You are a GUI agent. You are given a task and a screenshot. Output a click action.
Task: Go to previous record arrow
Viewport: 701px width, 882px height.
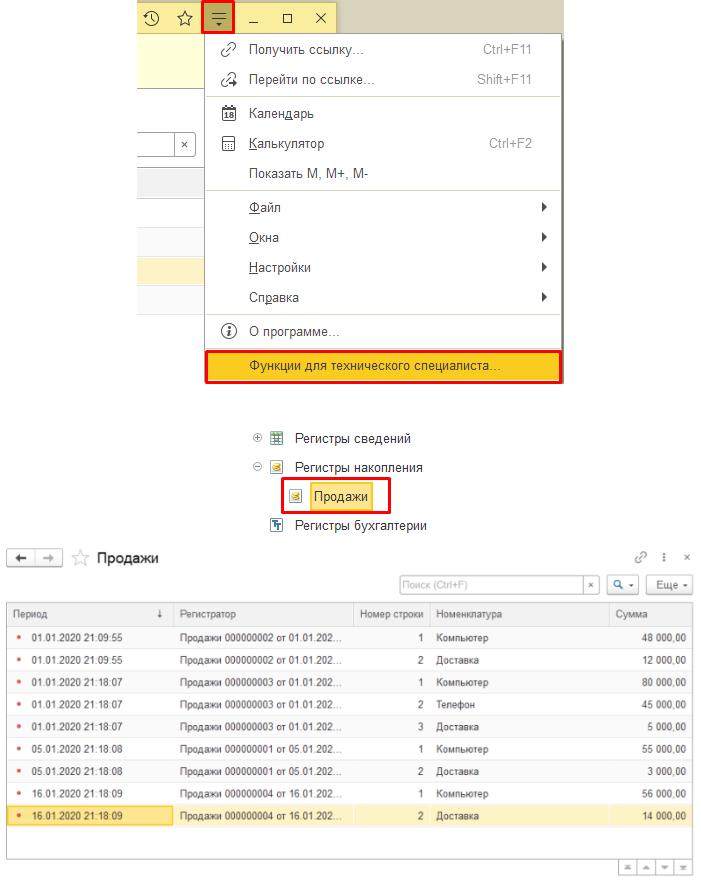coord(646,867)
